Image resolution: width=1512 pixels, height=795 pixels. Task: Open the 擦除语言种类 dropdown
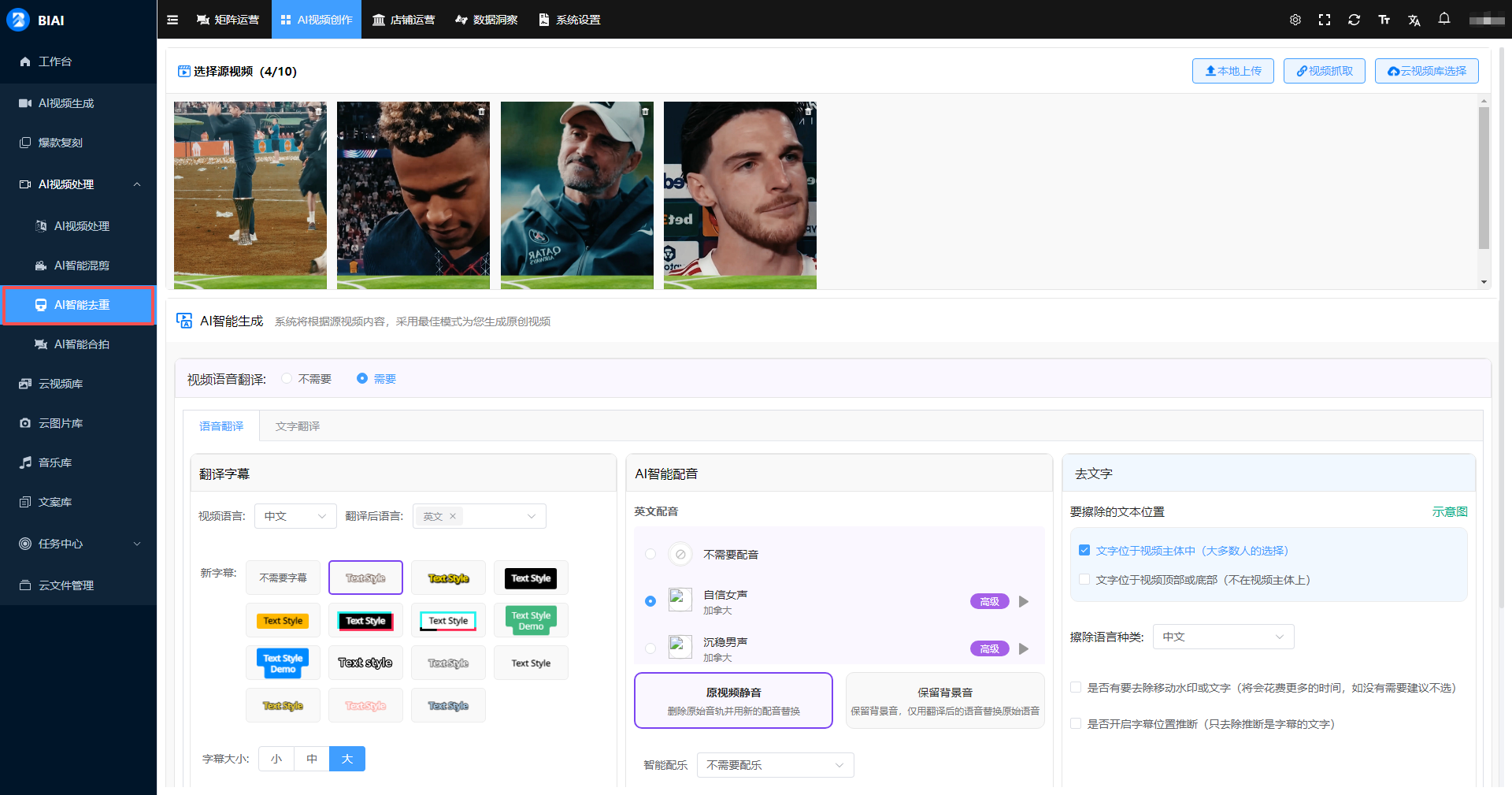click(1223, 637)
